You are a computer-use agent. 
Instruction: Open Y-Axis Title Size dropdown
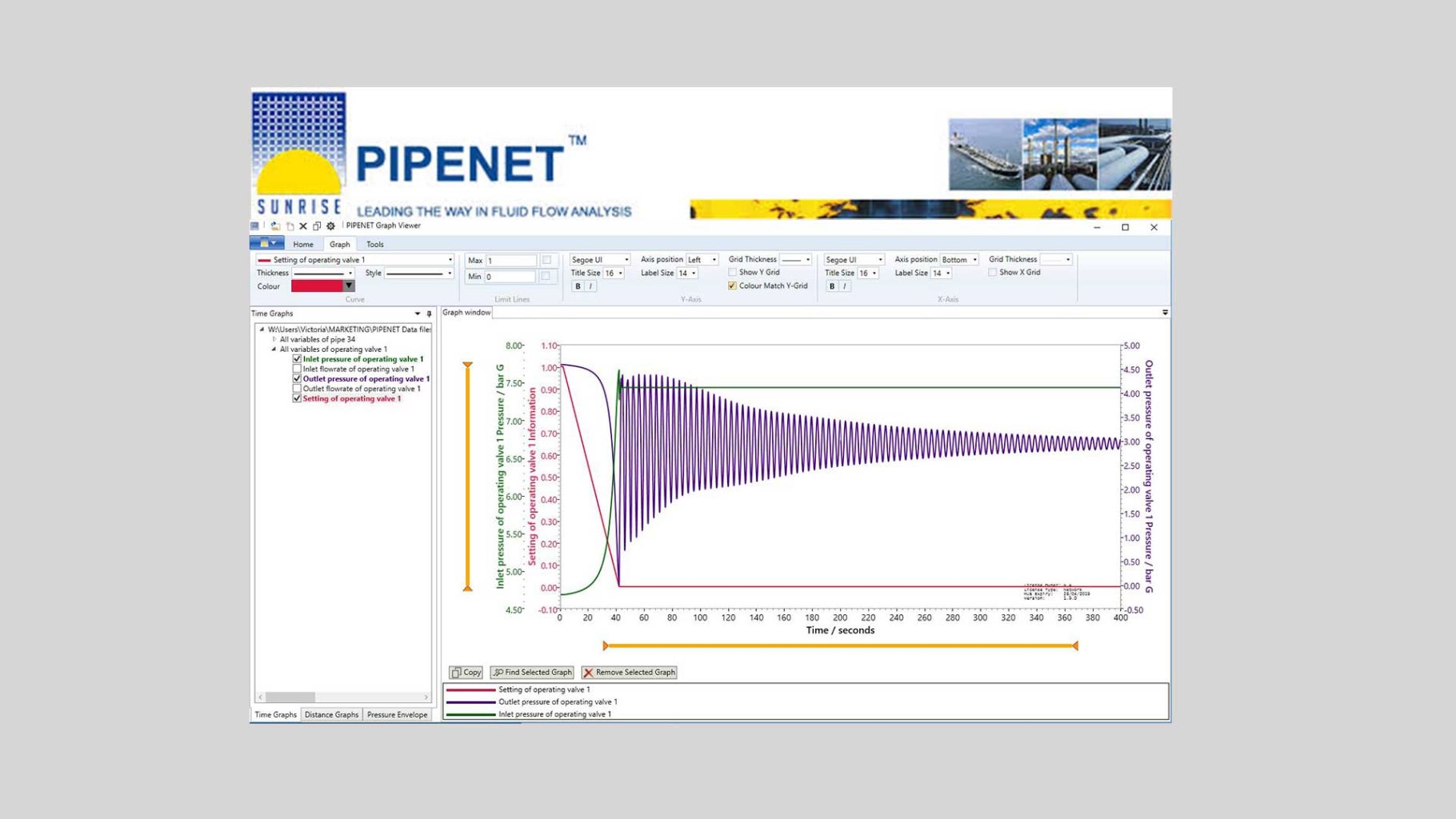pyautogui.click(x=614, y=274)
